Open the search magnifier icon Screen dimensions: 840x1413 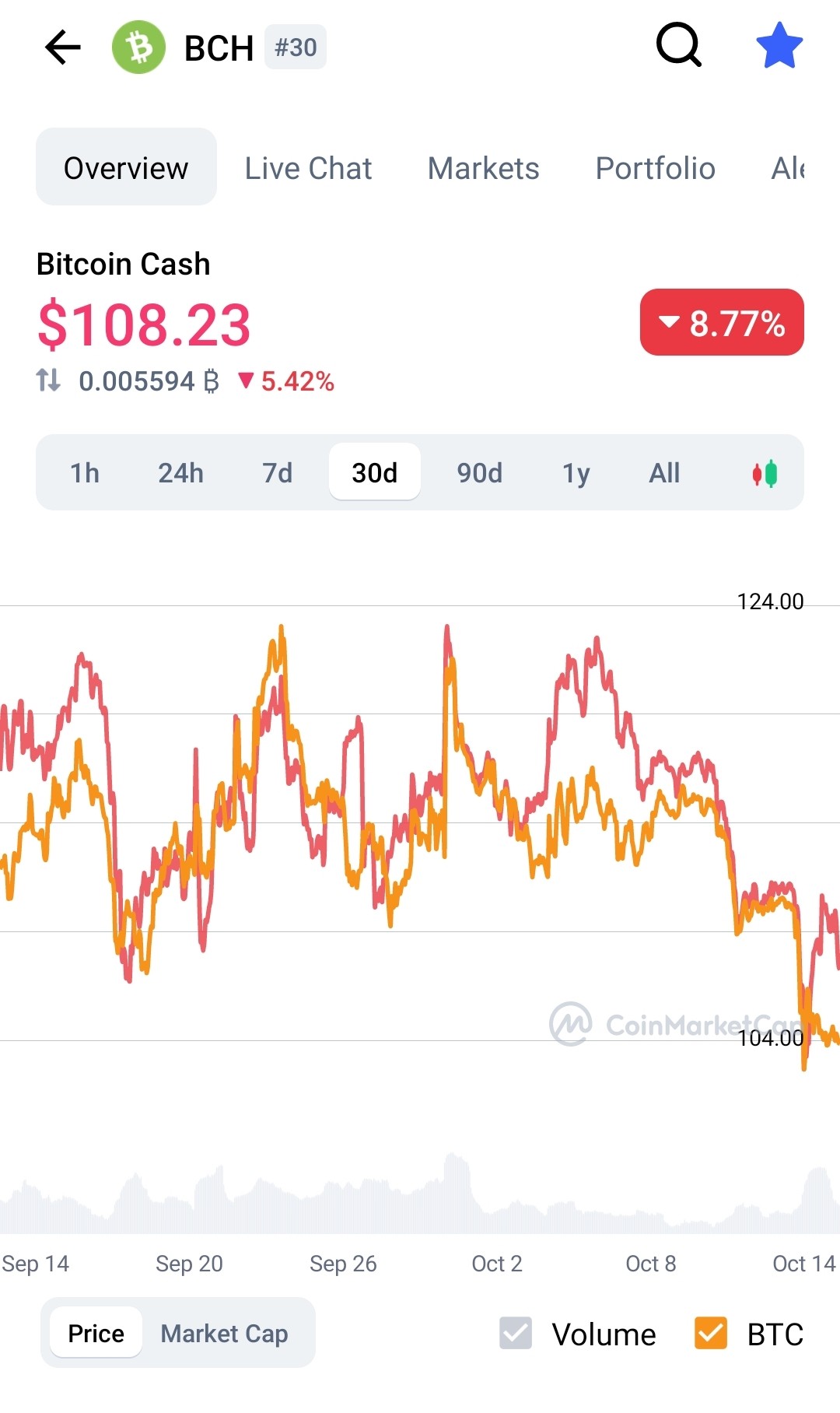679,45
